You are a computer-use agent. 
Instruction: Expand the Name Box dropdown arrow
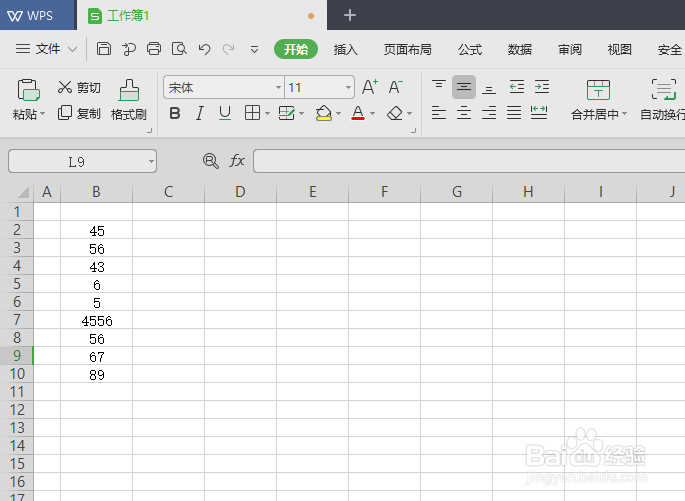pos(151,161)
